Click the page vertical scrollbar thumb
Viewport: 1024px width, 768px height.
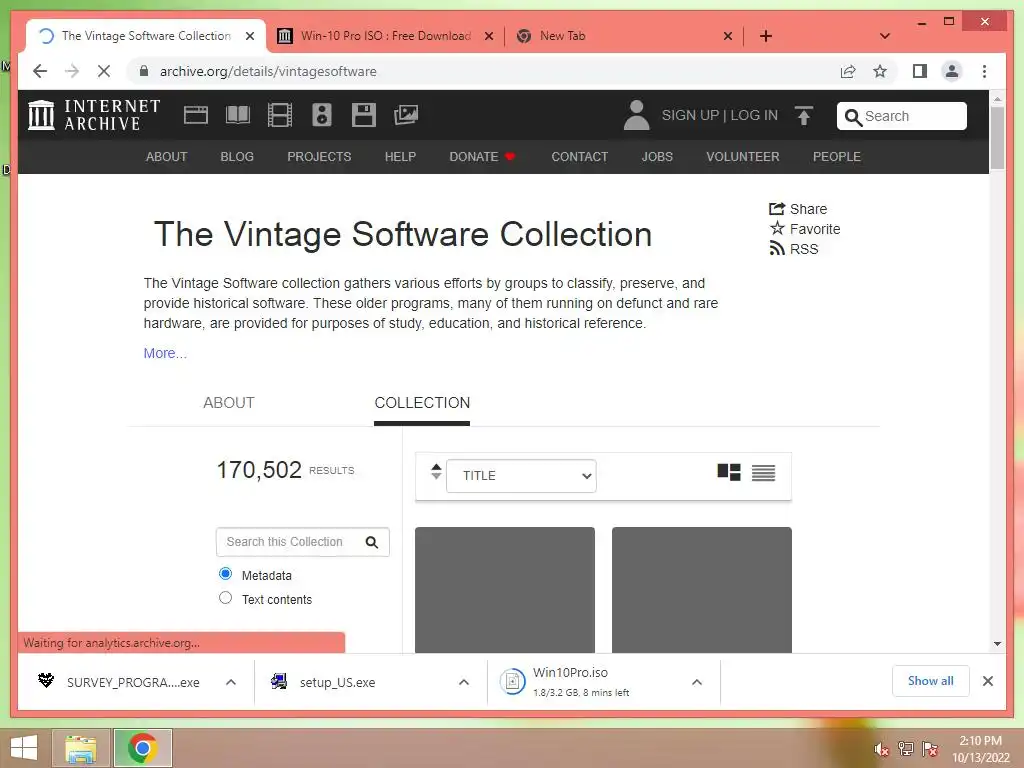(997, 138)
